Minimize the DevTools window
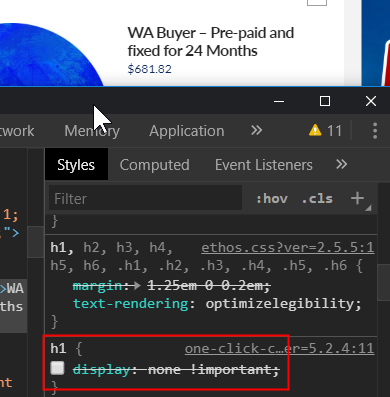The width and height of the screenshot is (390, 397). coord(279,101)
